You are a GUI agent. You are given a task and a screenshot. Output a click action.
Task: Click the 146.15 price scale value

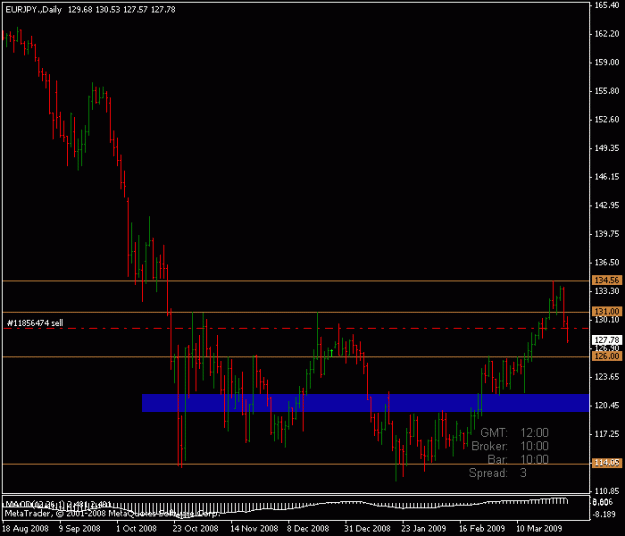607,177
